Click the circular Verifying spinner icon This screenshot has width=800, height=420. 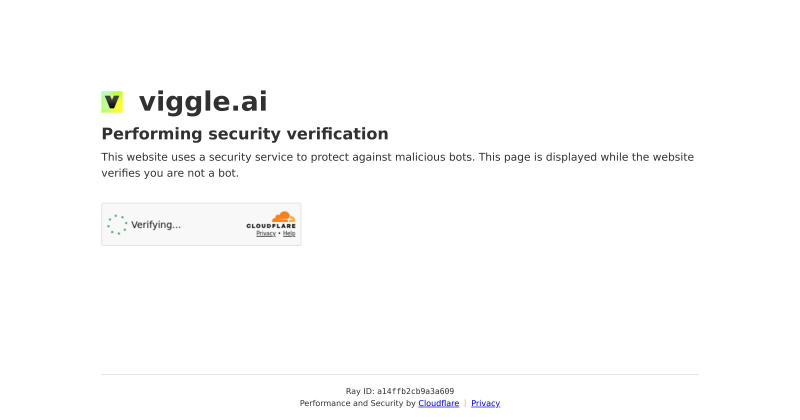[x=117, y=225]
